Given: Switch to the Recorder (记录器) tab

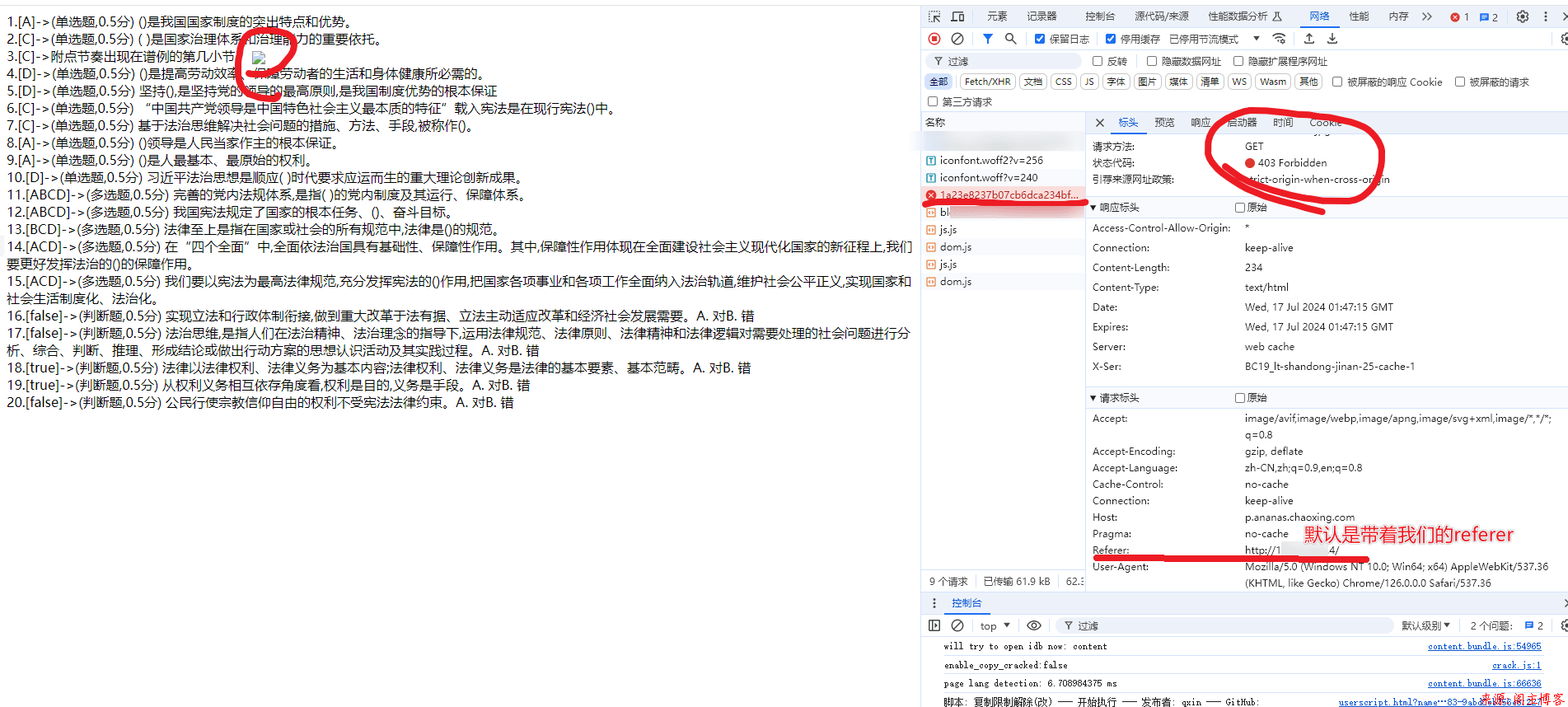Looking at the screenshot, I should 1041,16.
